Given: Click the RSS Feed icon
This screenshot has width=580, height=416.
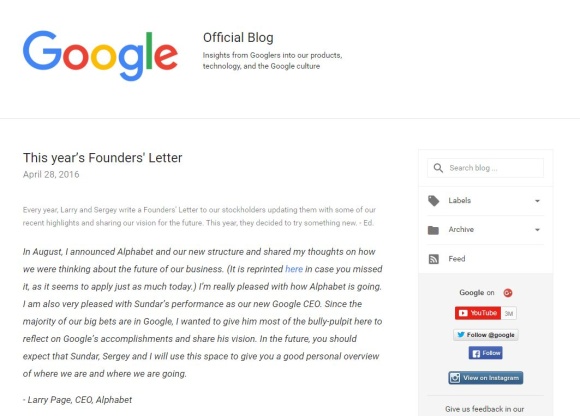Looking at the screenshot, I should pos(434,259).
